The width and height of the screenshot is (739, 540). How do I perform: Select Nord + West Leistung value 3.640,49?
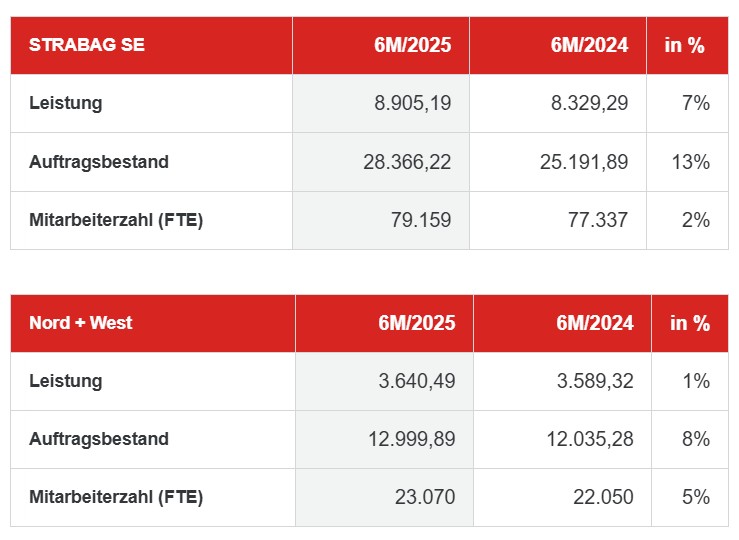point(415,381)
